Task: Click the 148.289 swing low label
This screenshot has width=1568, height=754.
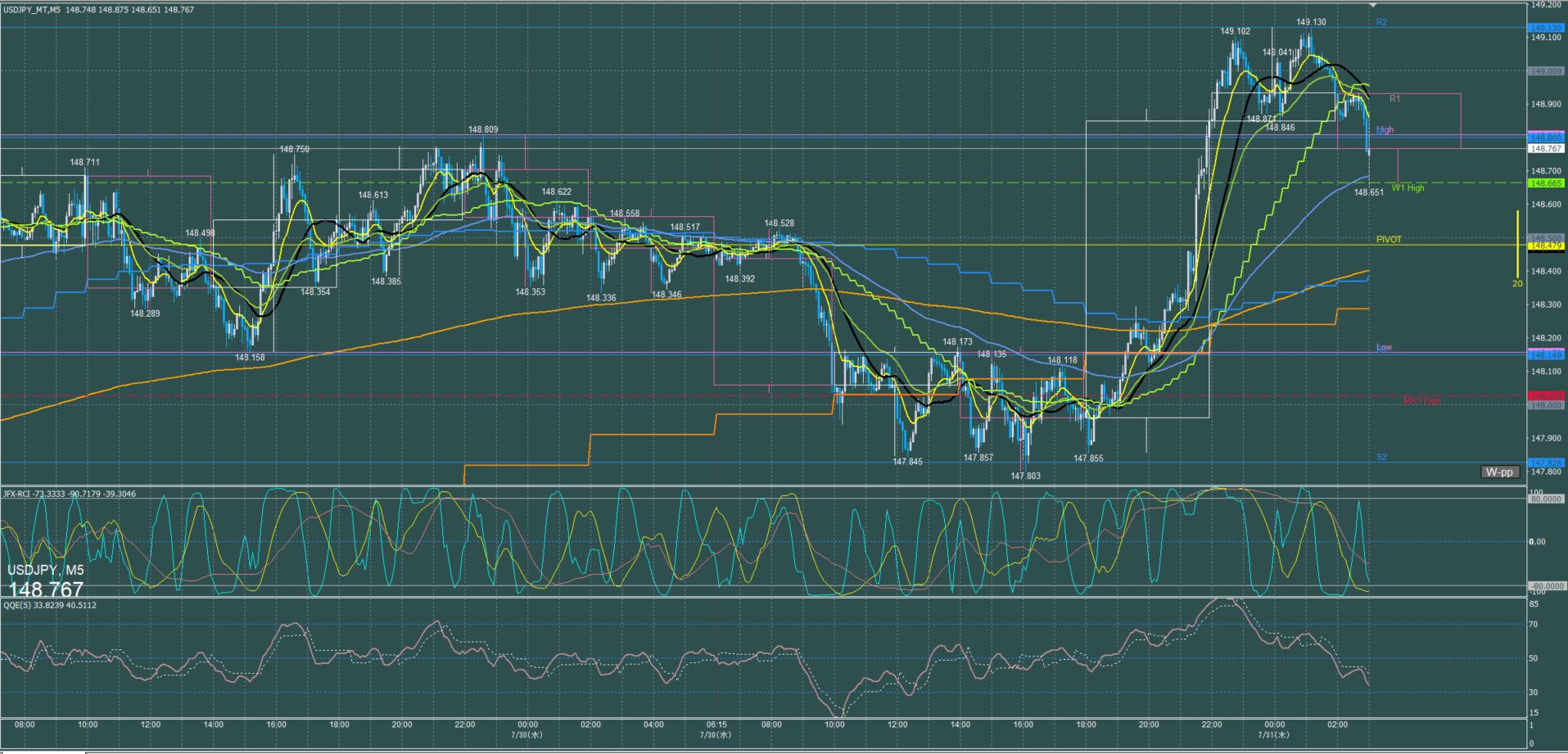Action: [145, 314]
